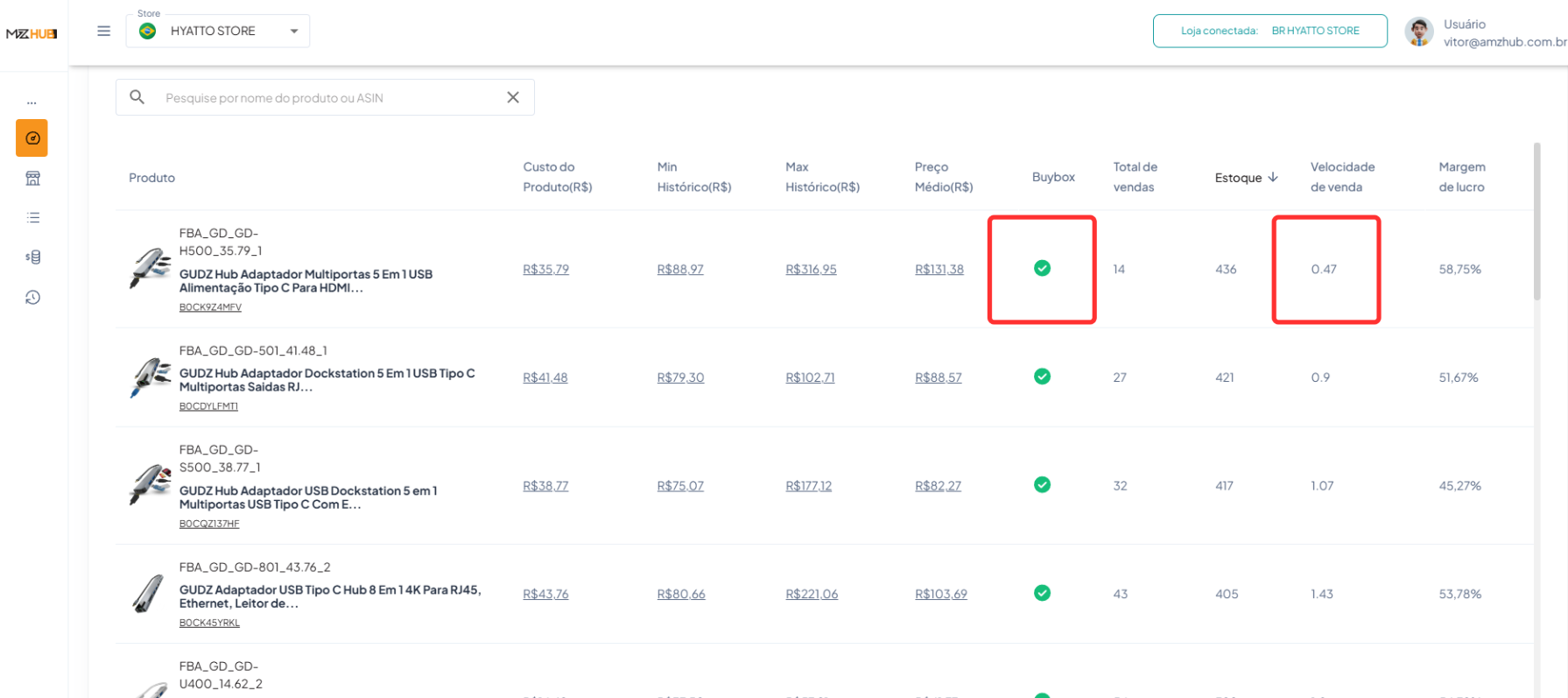
Task: Click min histórico R$75,07
Action: point(680,485)
